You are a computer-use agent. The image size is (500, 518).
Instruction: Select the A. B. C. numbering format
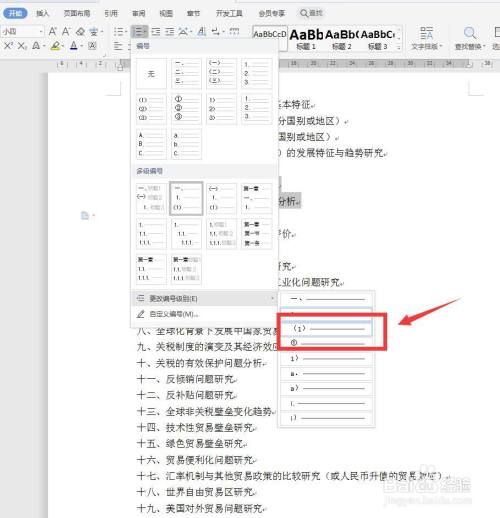point(151,144)
